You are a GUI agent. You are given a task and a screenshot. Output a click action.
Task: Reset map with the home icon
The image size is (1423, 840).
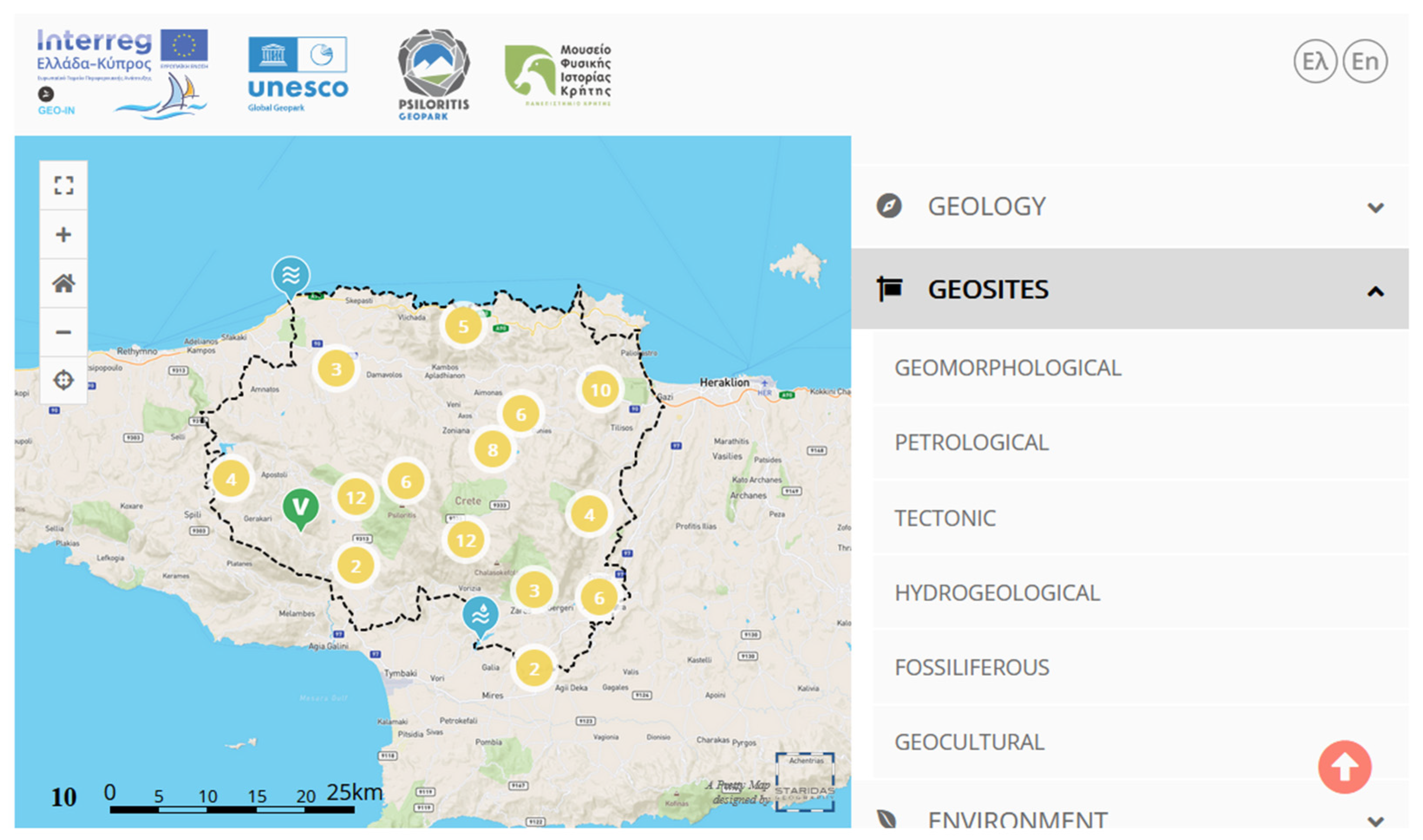click(63, 283)
